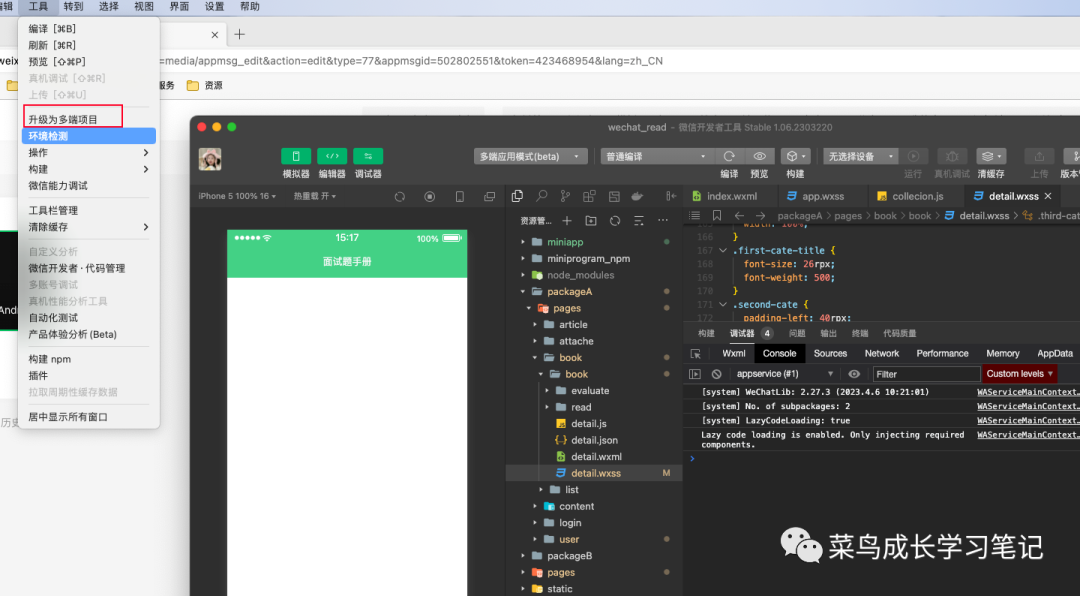Click the simulator phone device icon
This screenshot has height=596, width=1080.
tap(459, 197)
